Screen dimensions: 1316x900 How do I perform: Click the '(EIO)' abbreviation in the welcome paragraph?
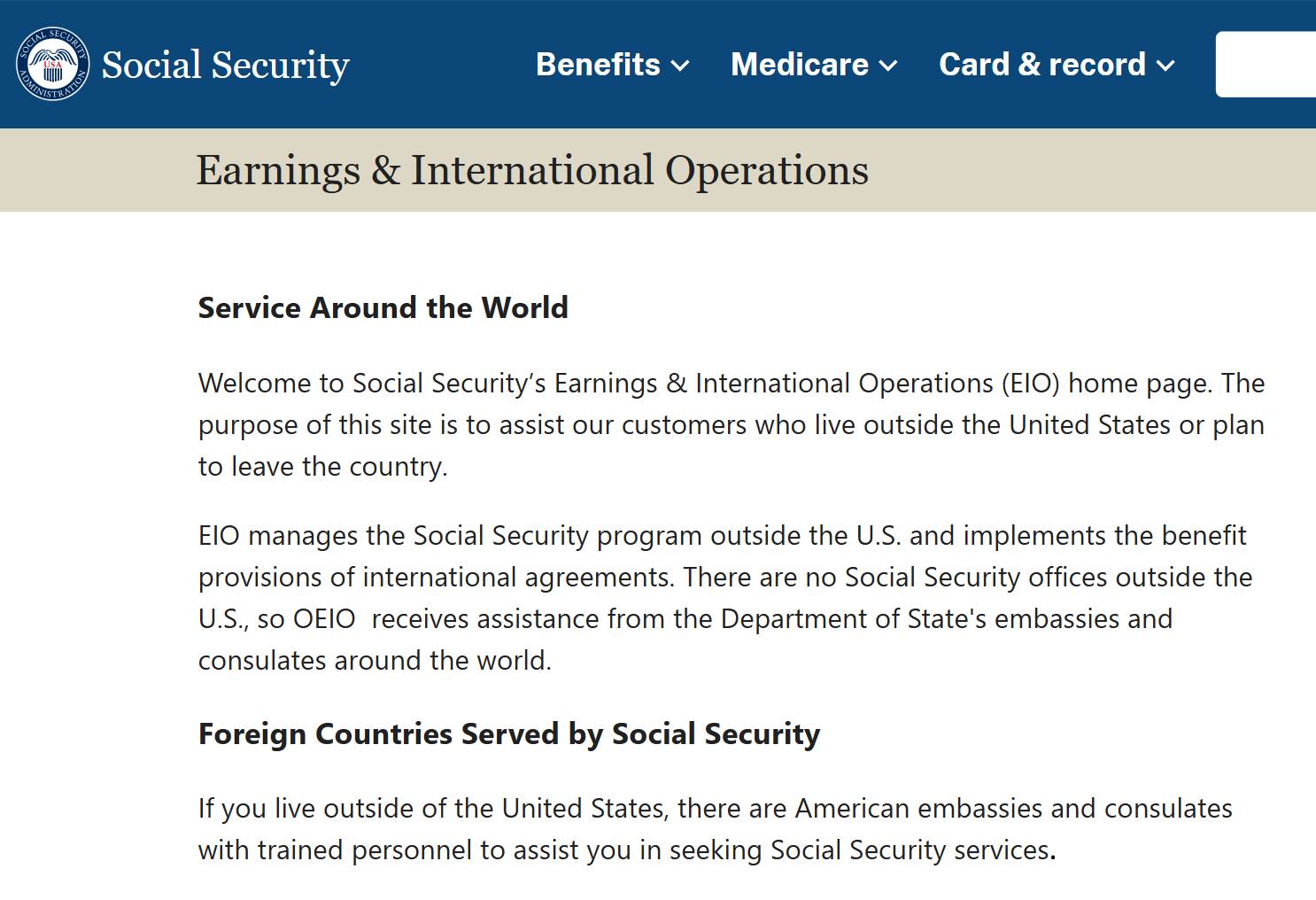point(1031,383)
